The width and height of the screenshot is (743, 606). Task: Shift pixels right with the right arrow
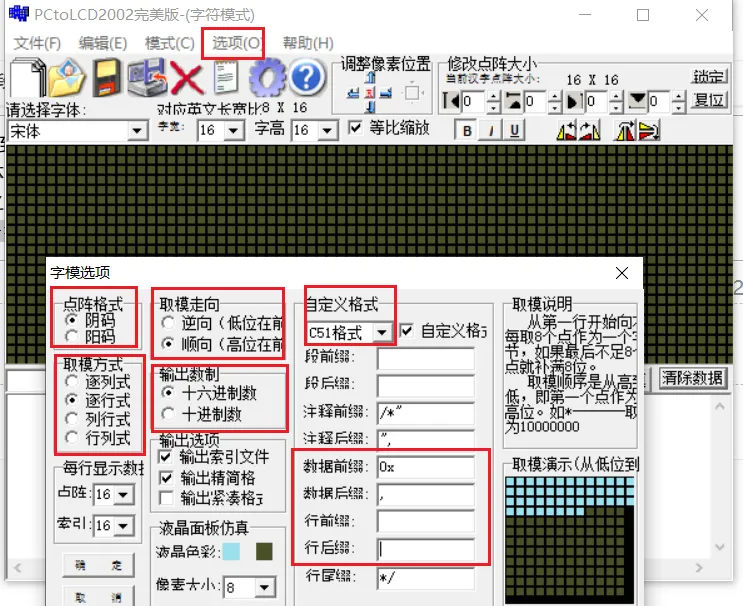coord(386,92)
